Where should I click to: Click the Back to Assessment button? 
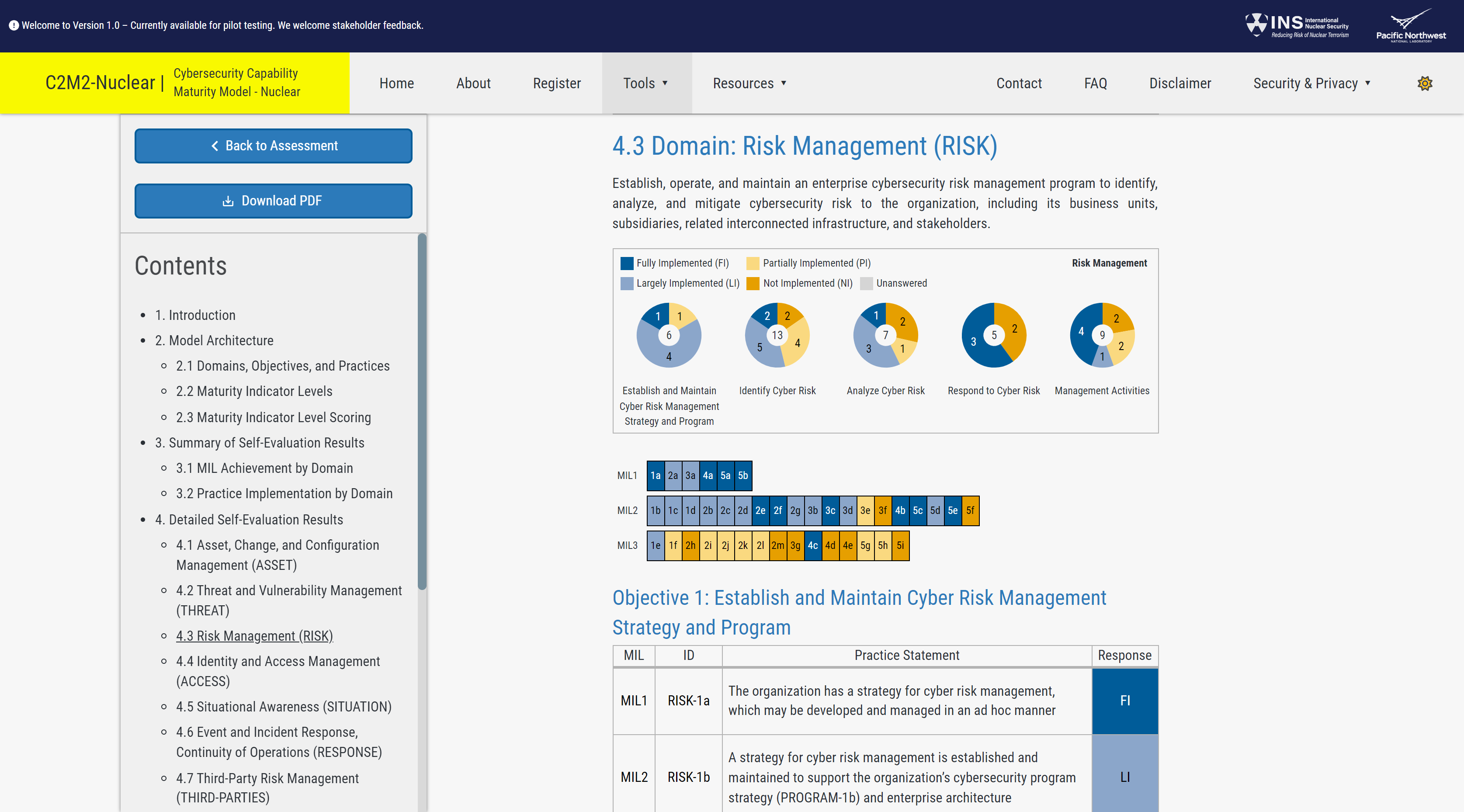[274, 146]
